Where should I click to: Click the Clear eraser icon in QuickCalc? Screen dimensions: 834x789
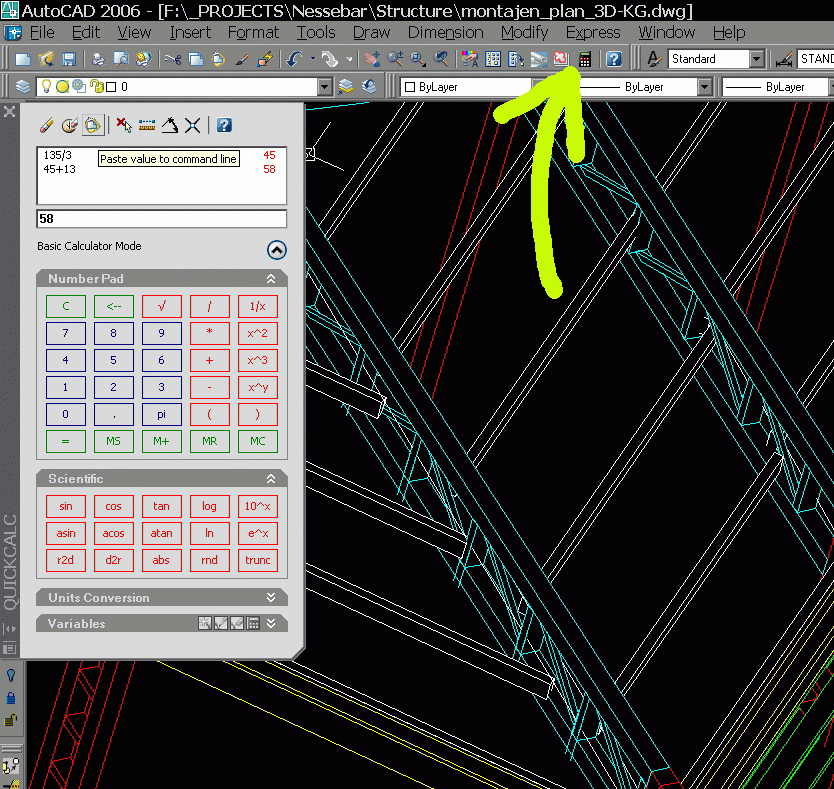point(46,126)
